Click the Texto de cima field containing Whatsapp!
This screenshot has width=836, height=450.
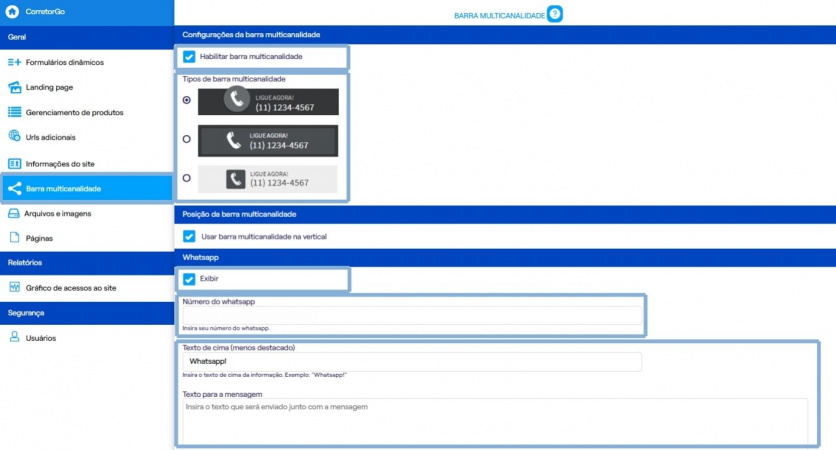pyautogui.click(x=412, y=361)
